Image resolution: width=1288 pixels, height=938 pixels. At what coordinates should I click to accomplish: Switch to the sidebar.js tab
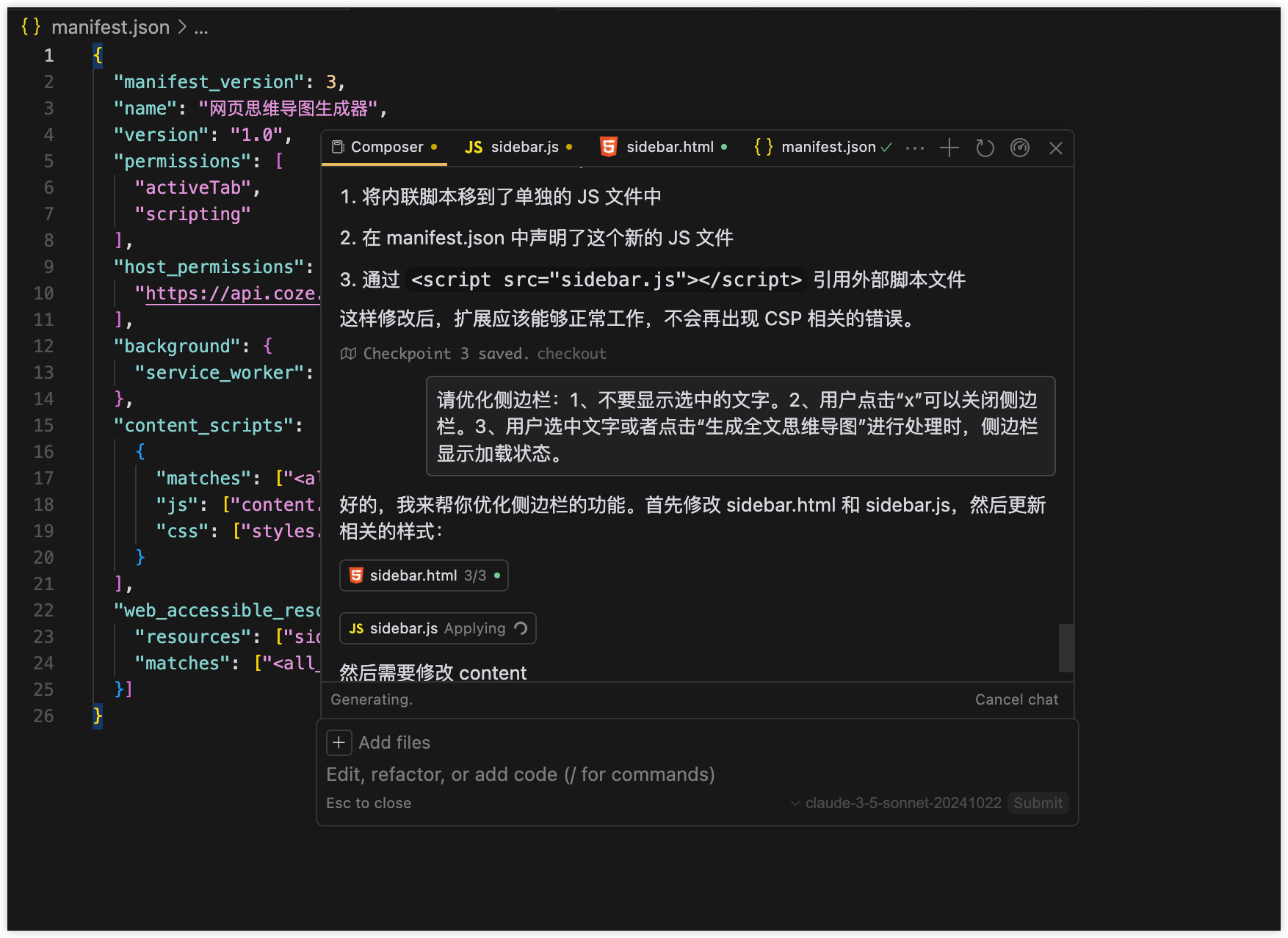518,147
